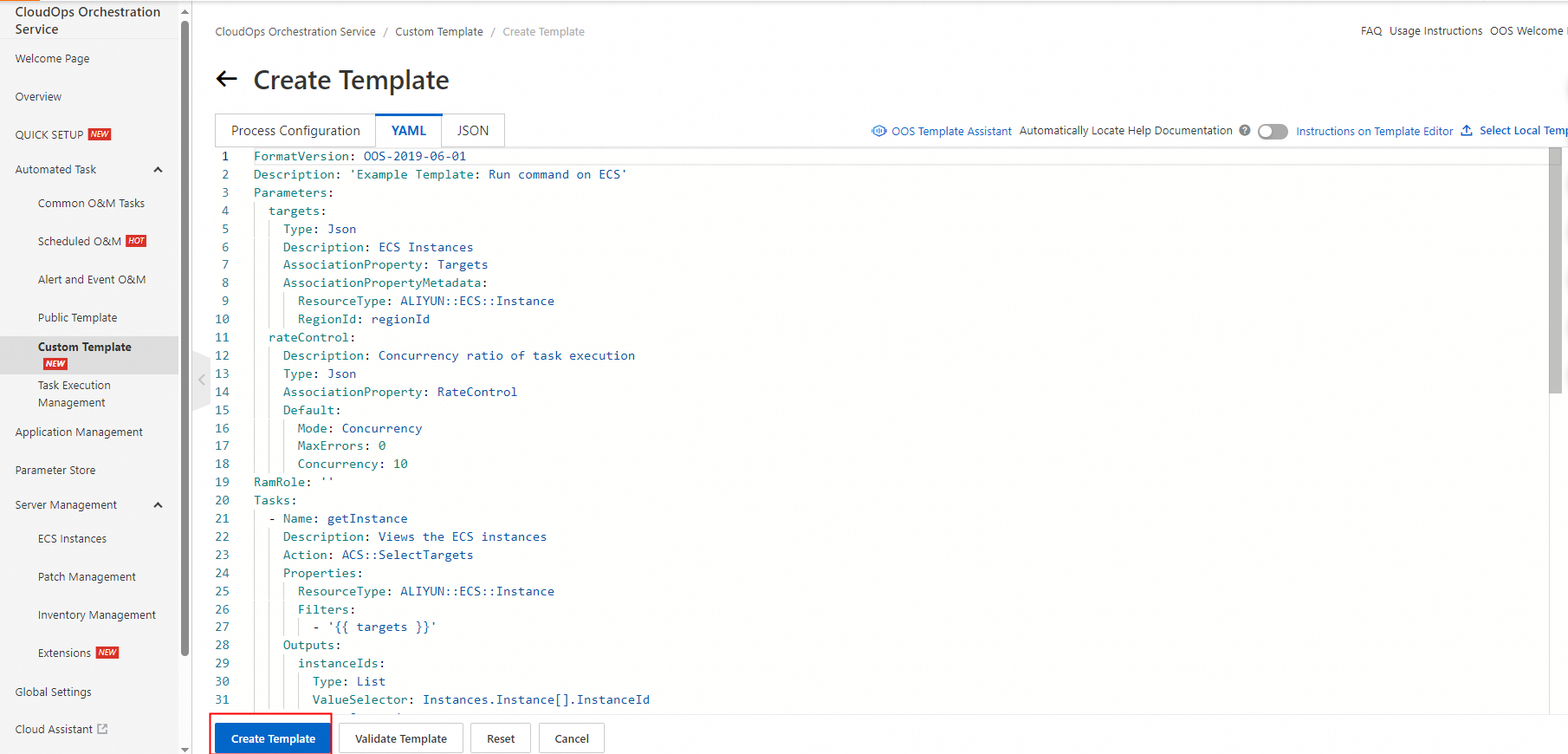The width and height of the screenshot is (1568, 754).
Task: Click the external link icon beside Cloud Assistant
Action: pyautogui.click(x=102, y=729)
